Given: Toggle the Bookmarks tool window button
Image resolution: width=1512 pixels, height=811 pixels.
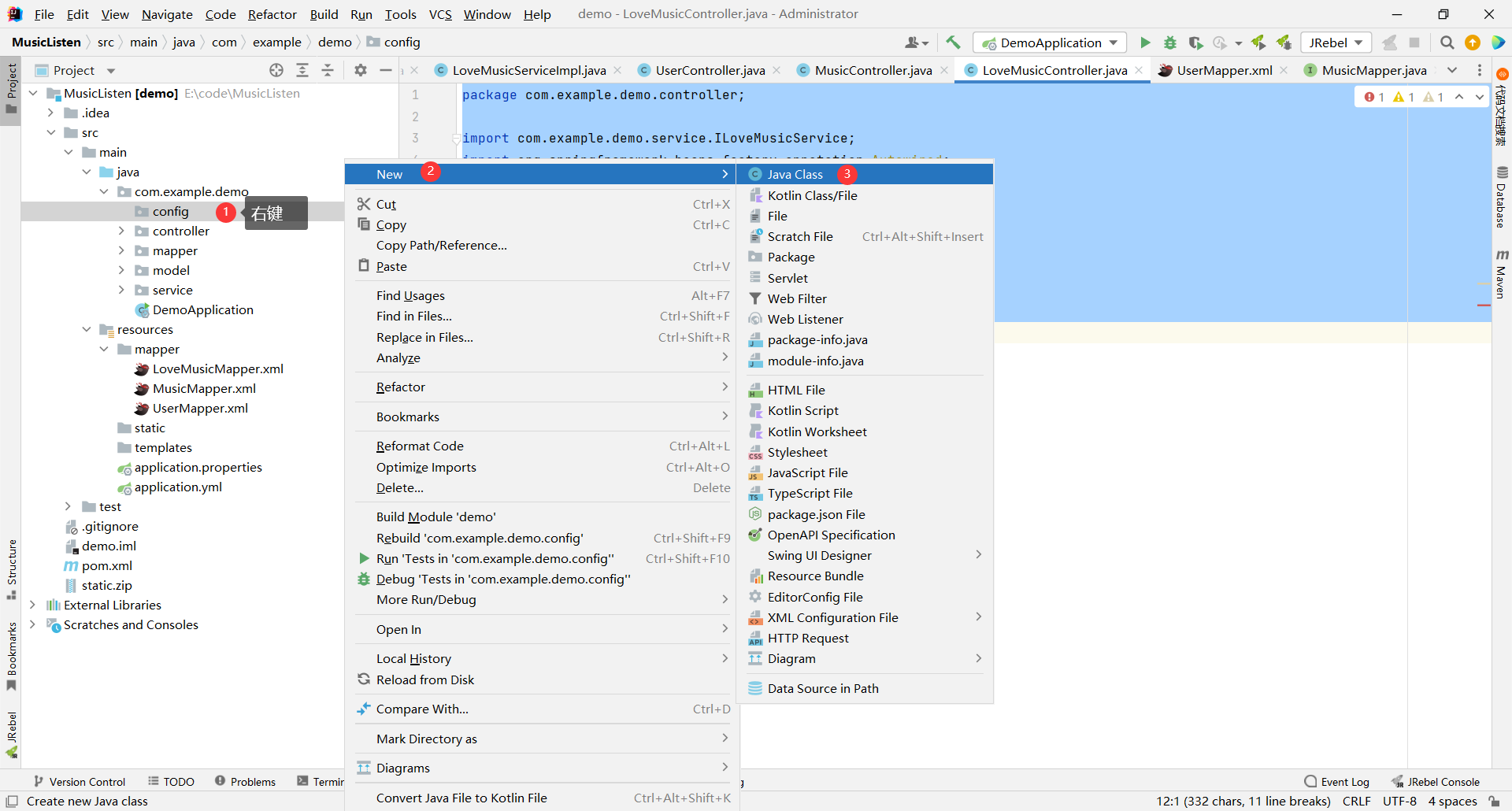Looking at the screenshot, I should point(11,657).
